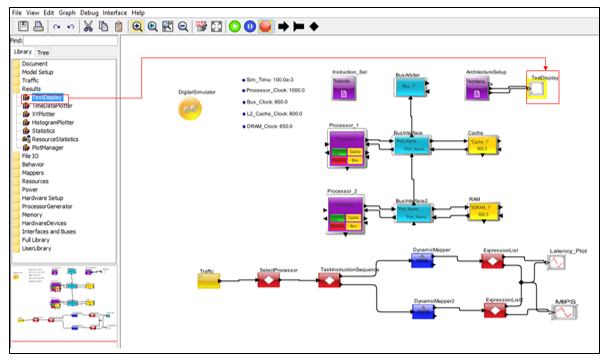Open the Help menu

(x=138, y=12)
